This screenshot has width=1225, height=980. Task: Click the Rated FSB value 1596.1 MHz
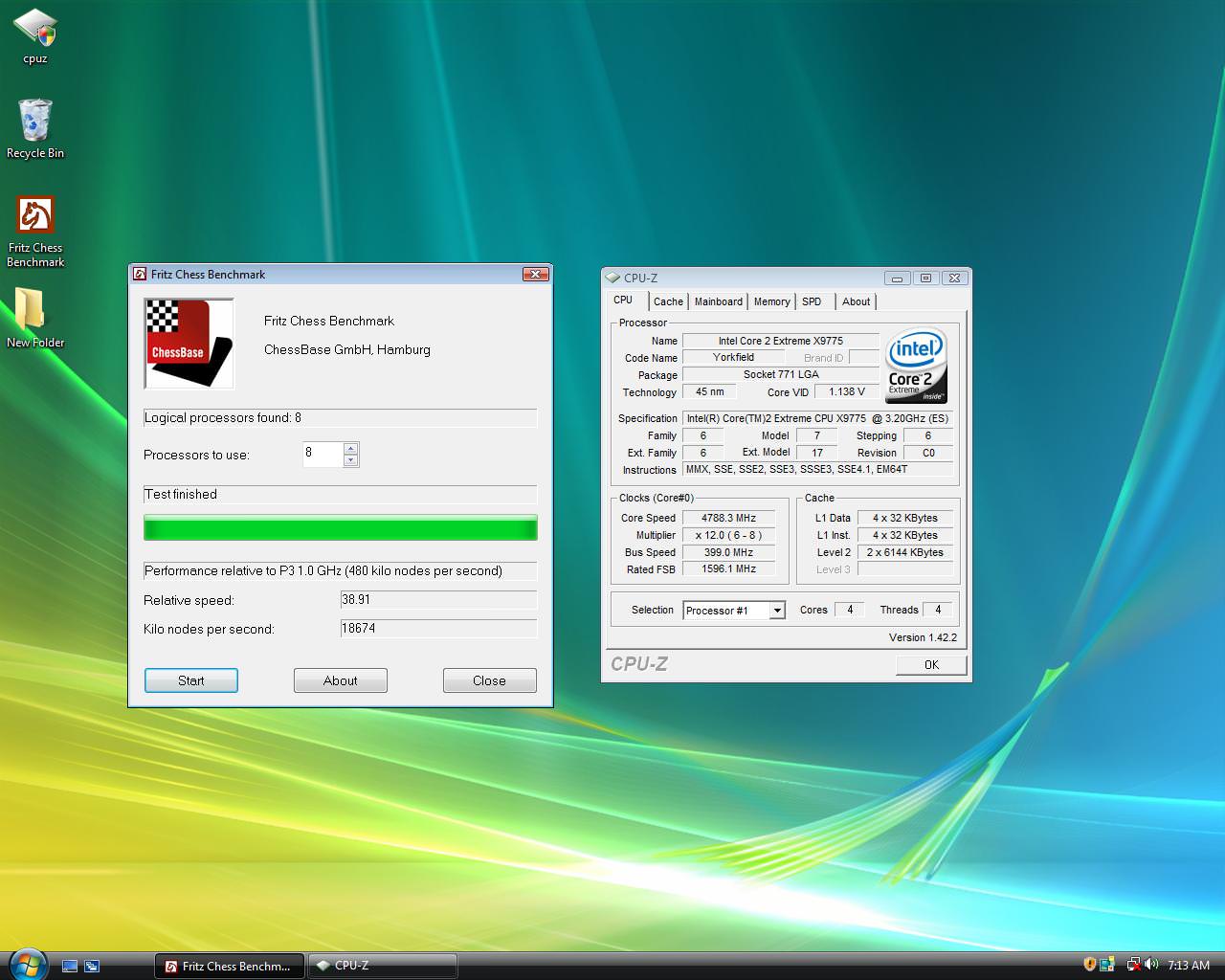pyautogui.click(x=728, y=568)
